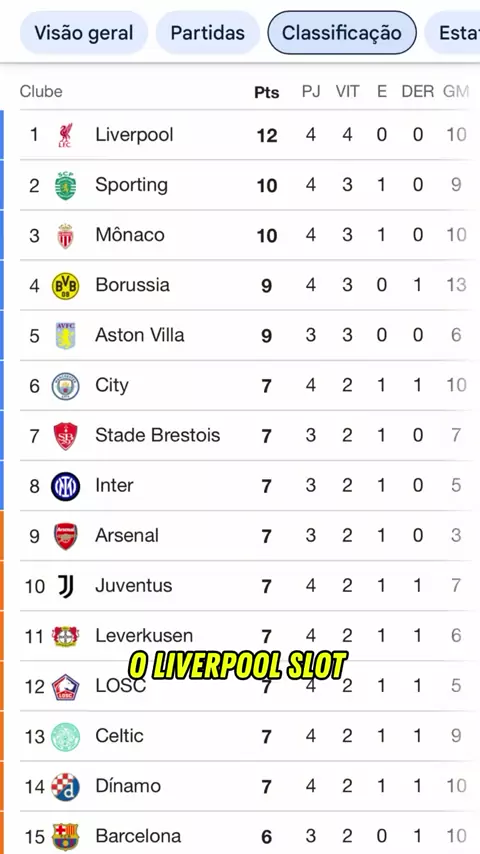The image size is (480, 854).
Task: Click the Aston Villa crest
Action: tap(65, 336)
